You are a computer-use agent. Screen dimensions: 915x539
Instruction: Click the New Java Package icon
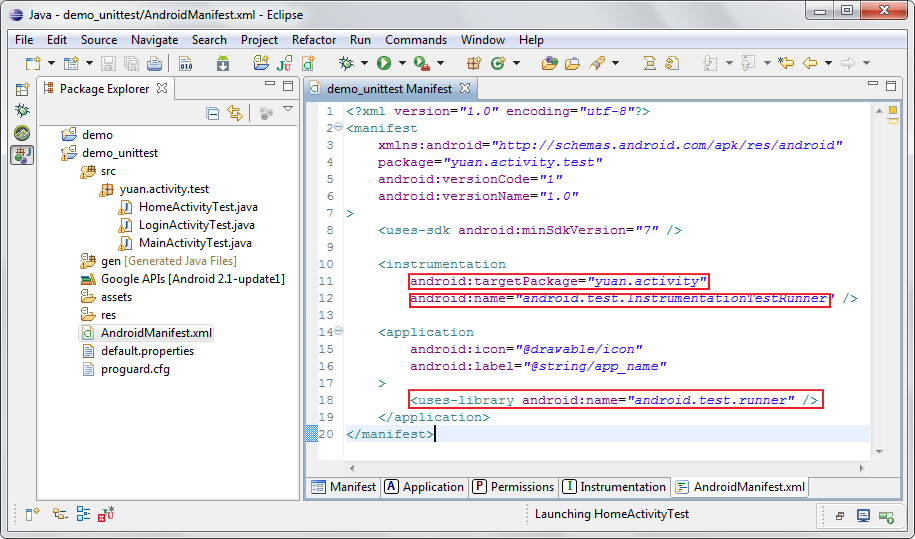pyautogui.click(x=474, y=63)
